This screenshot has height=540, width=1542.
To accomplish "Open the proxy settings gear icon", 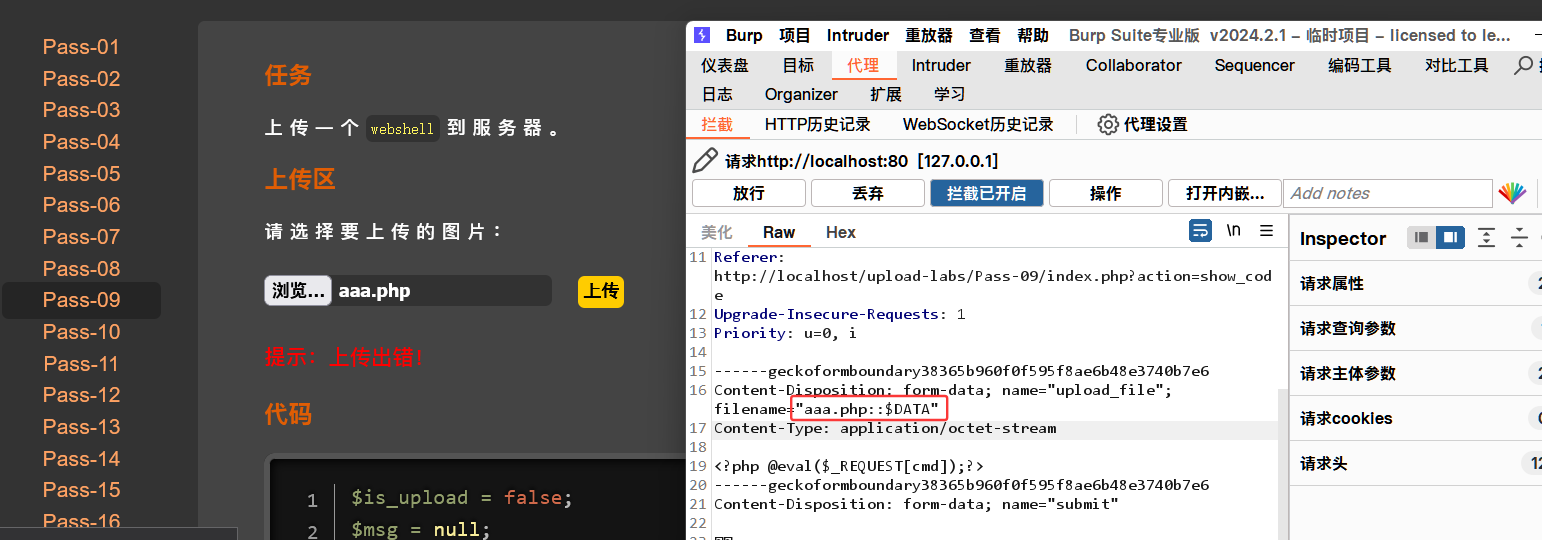I will coord(1107,125).
